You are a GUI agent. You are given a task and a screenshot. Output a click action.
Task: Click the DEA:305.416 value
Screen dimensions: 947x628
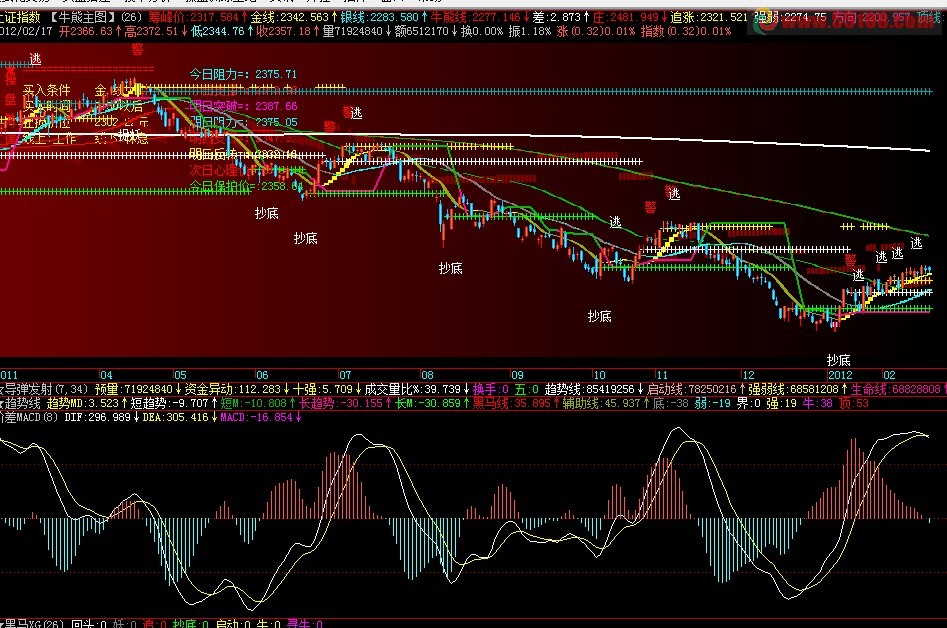point(179,417)
